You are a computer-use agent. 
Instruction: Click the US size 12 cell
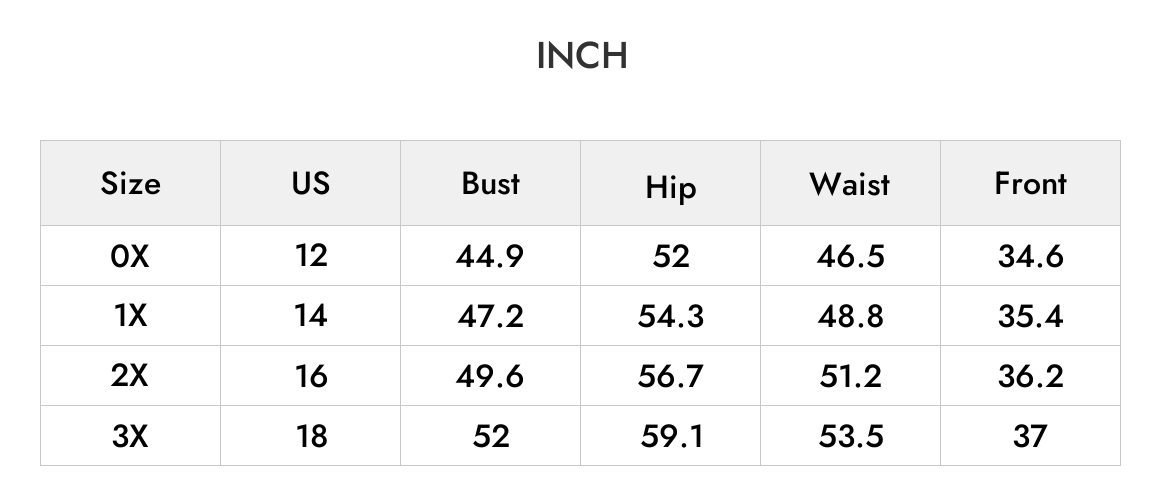311,256
